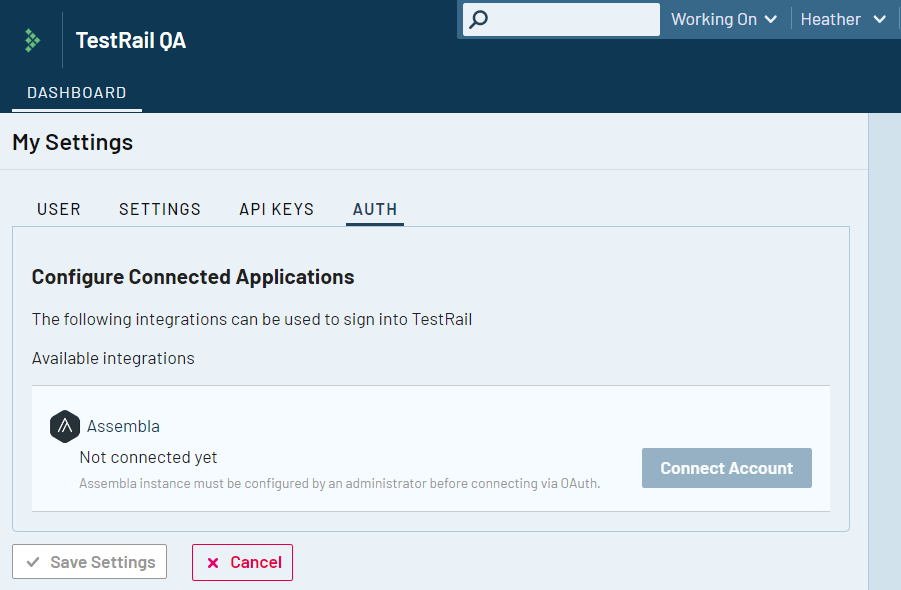The height and width of the screenshot is (590, 901).
Task: Click the Save Settings button
Action: click(x=90, y=562)
